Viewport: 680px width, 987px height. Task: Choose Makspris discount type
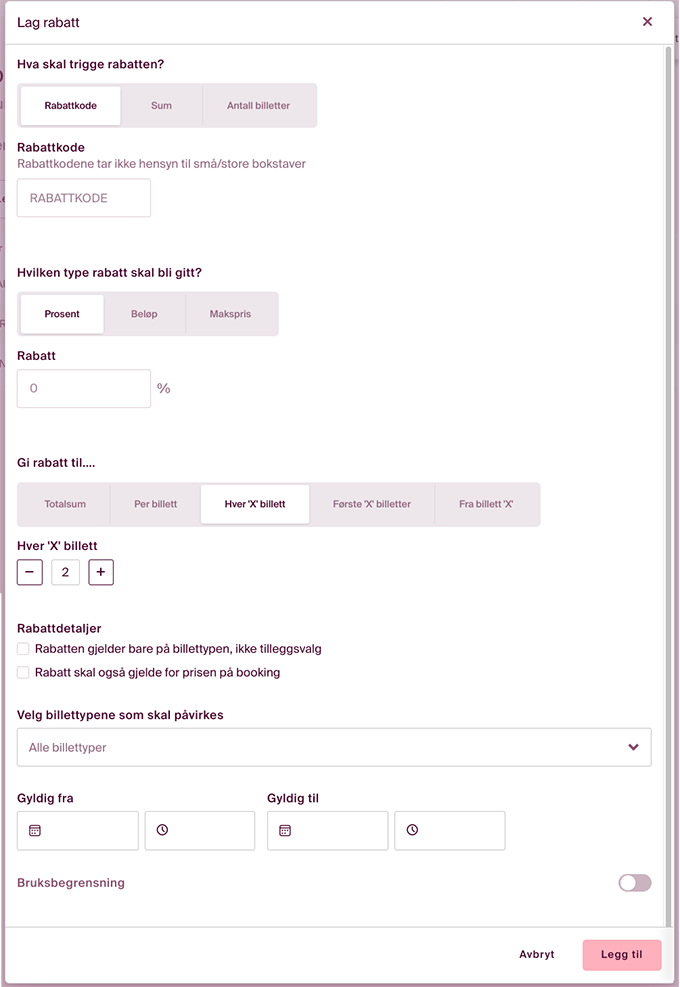(230, 314)
